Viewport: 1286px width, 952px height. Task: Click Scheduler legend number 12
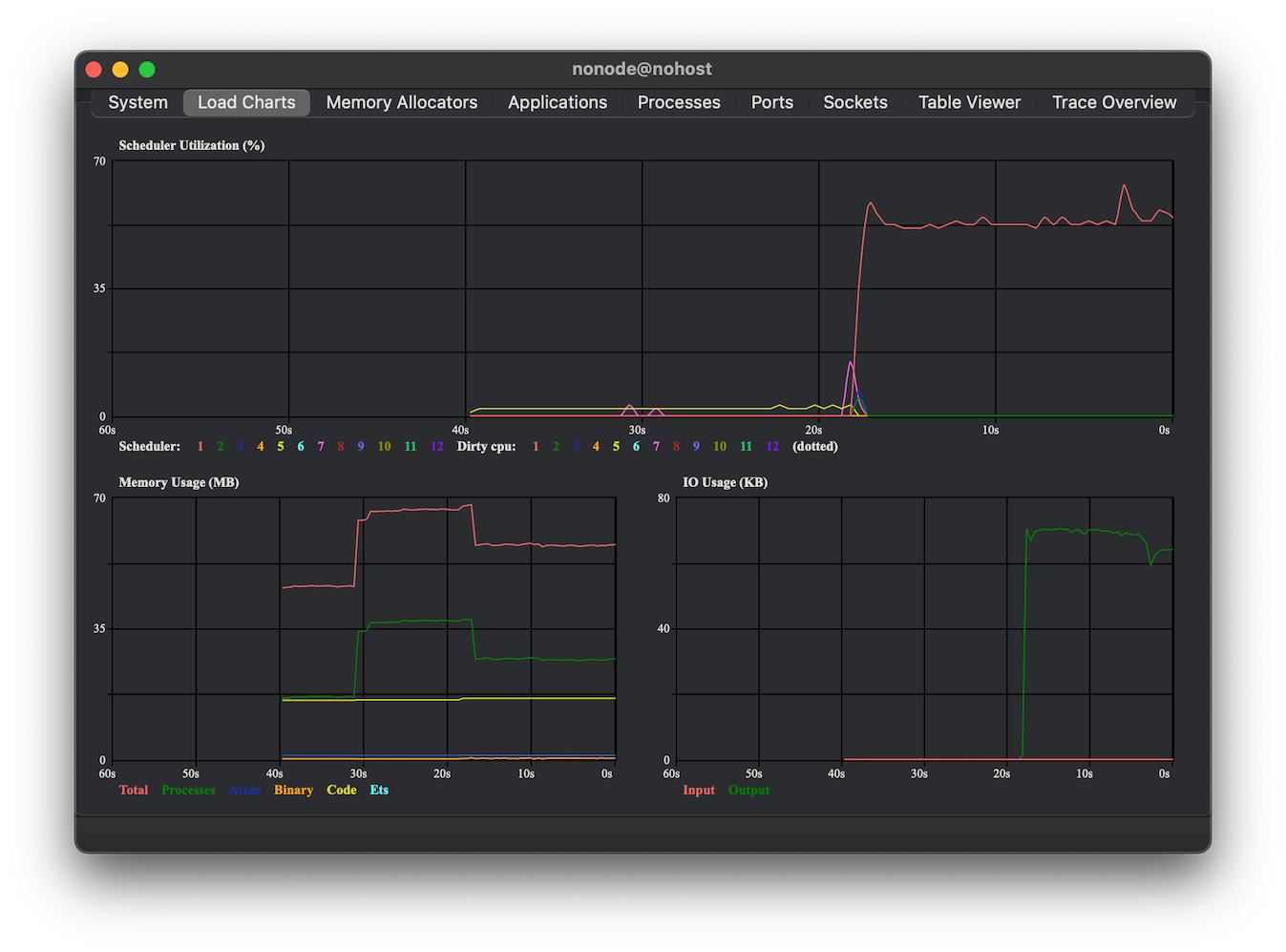[x=437, y=446]
